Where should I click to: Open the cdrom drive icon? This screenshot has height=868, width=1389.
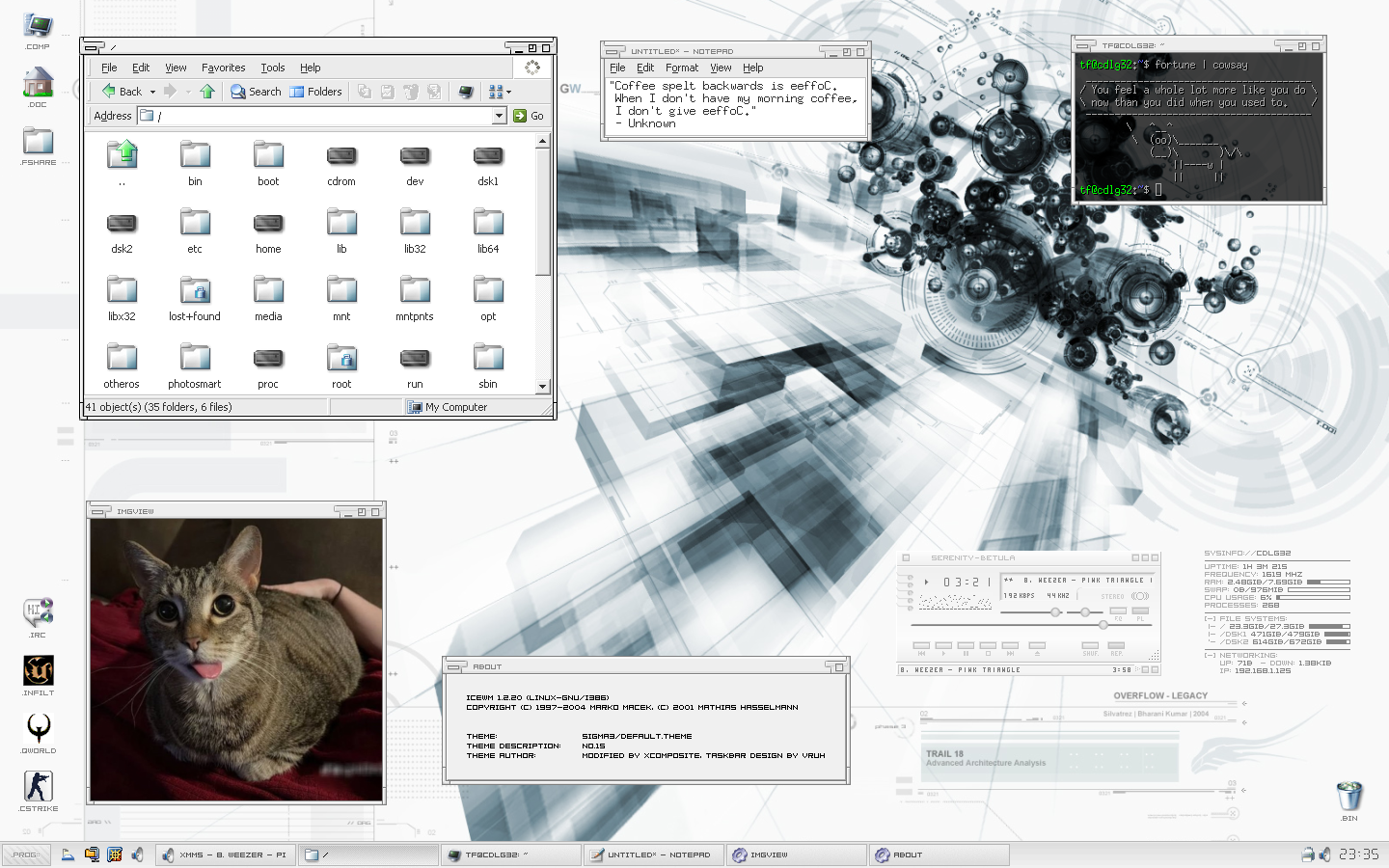341,157
